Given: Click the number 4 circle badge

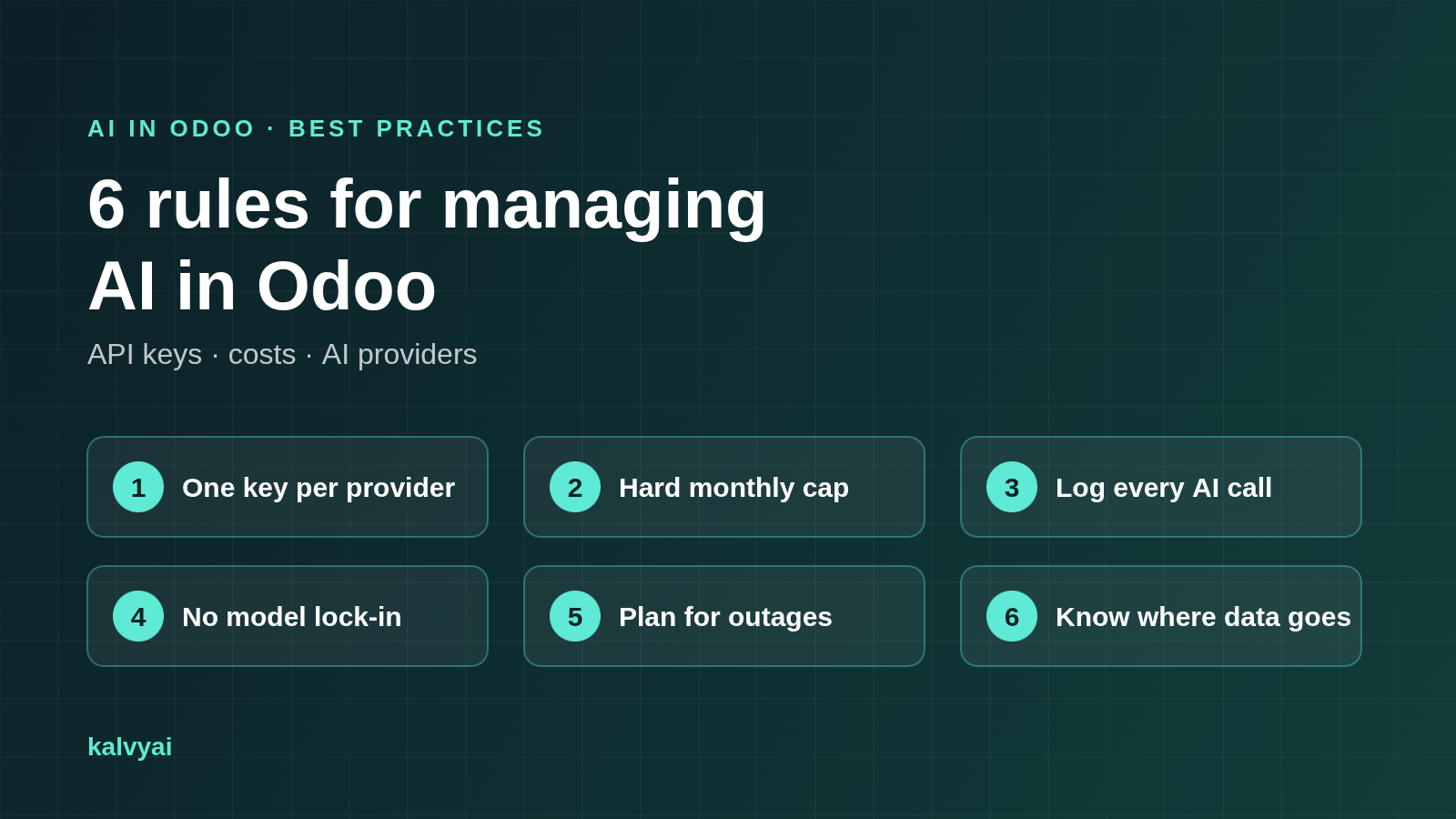Looking at the screenshot, I should pyautogui.click(x=138, y=616).
